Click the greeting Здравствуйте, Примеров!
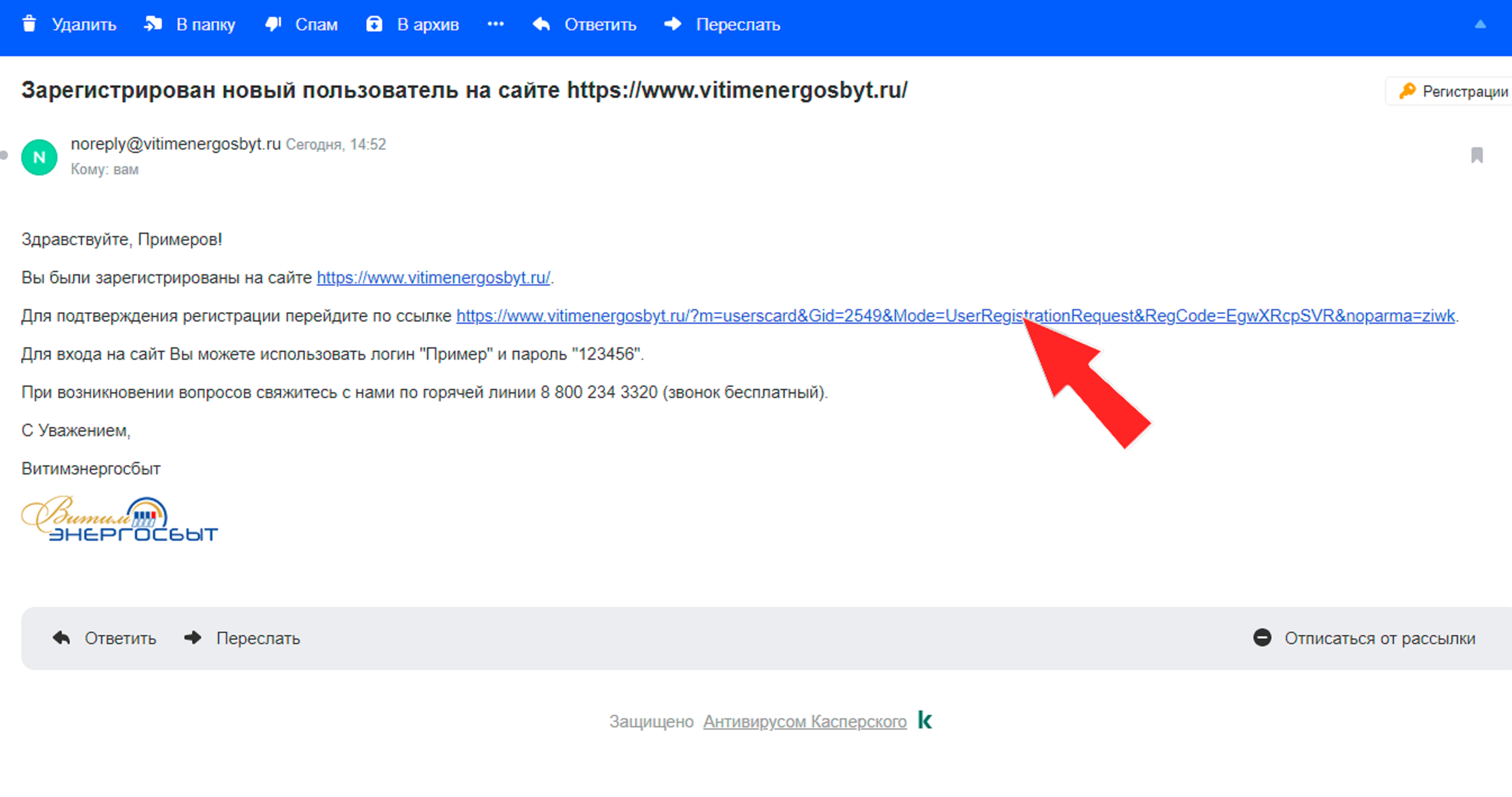Screen dimensions: 1512x797 [x=121, y=239]
